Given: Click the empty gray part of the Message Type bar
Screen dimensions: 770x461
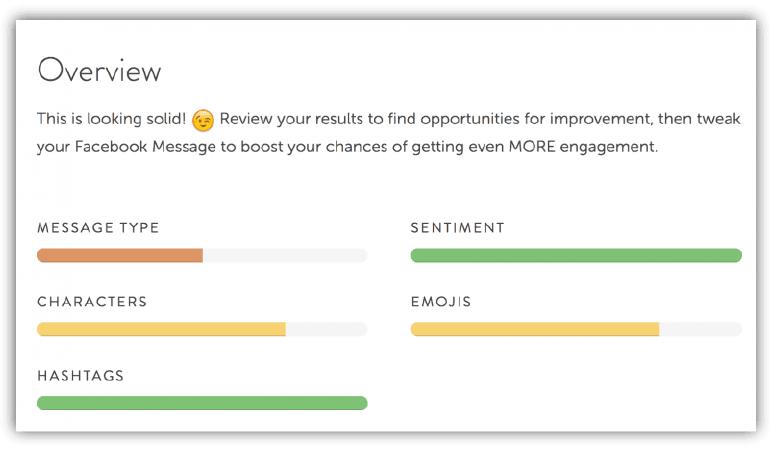Looking at the screenshot, I should (x=285, y=256).
